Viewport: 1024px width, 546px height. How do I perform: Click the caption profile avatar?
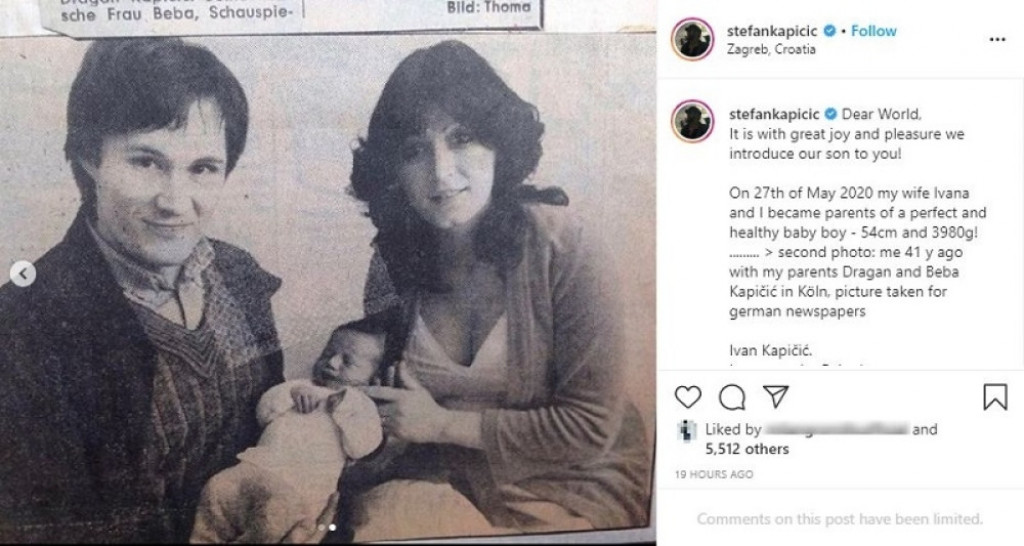coord(692,121)
